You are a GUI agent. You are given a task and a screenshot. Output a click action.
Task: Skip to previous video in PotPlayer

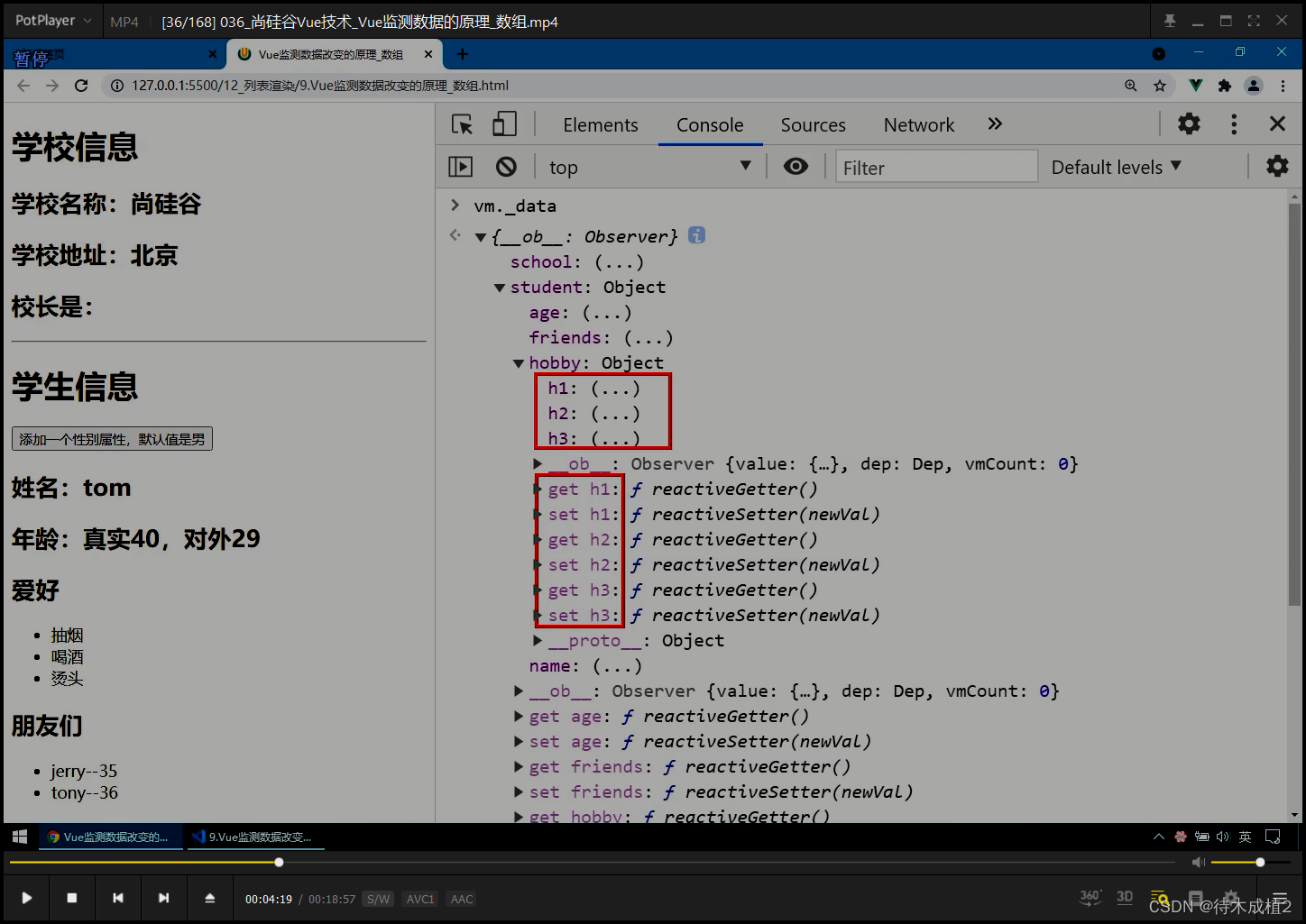(x=118, y=898)
